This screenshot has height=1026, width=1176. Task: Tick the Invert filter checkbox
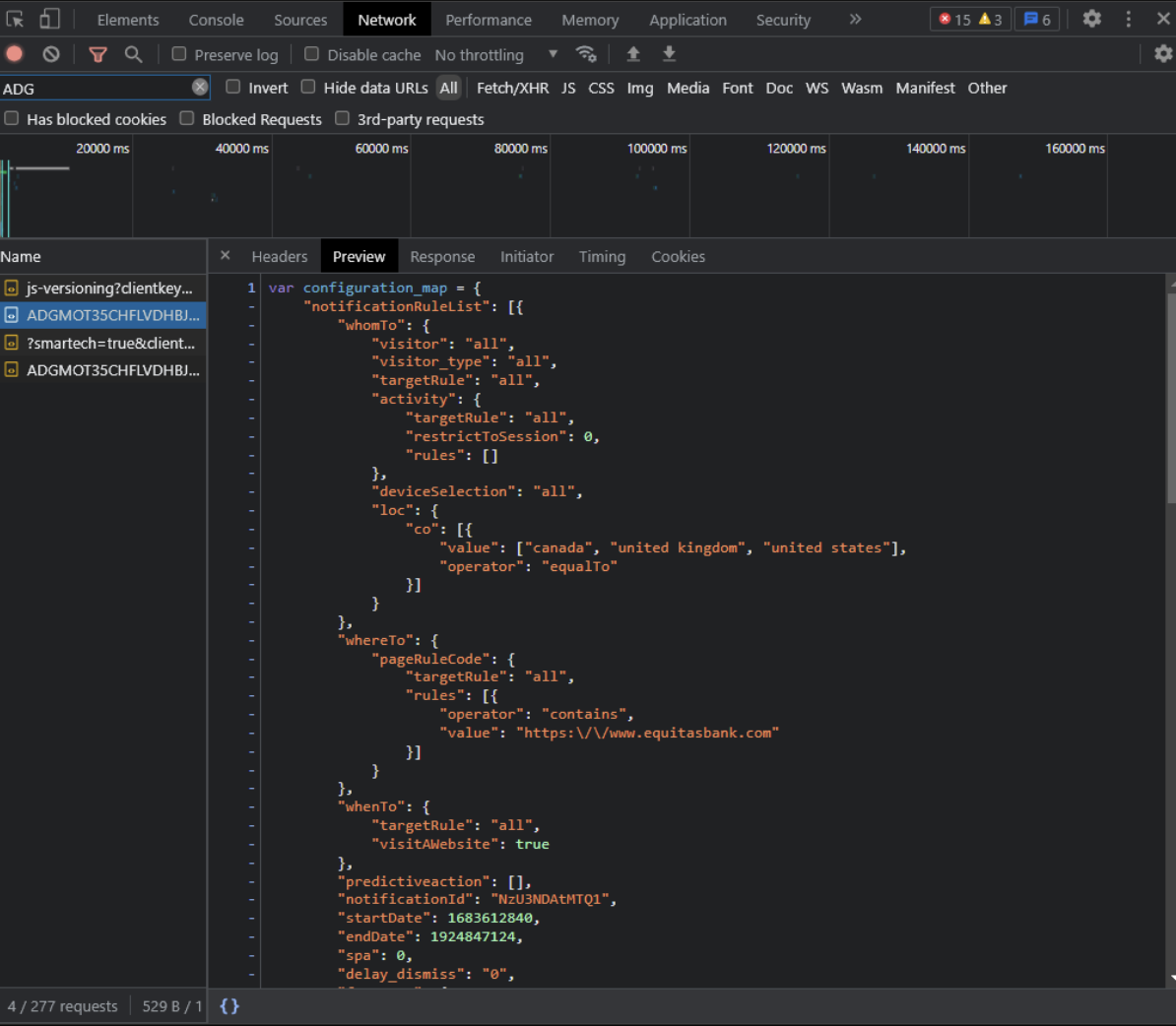[233, 87]
